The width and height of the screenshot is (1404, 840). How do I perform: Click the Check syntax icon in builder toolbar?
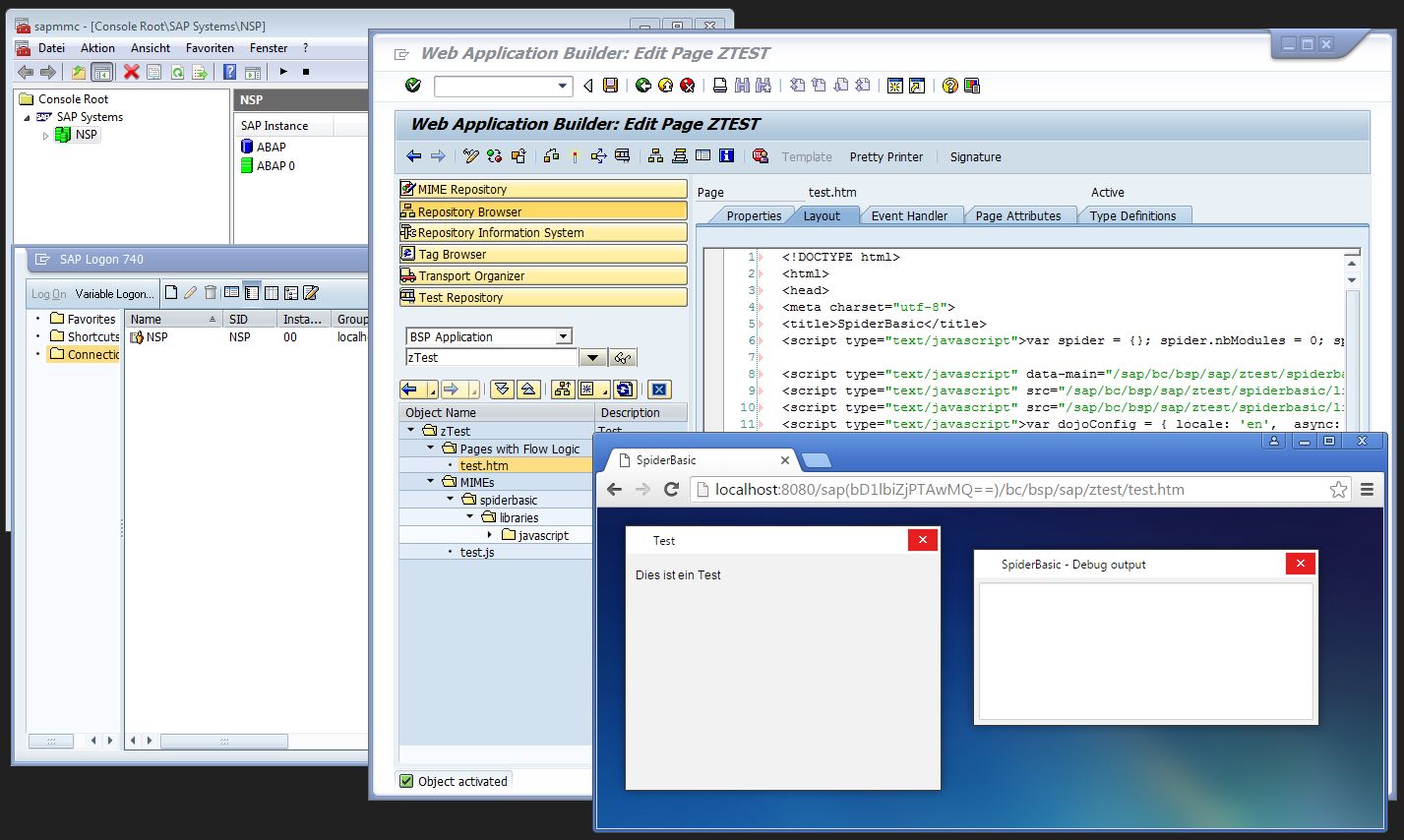click(551, 156)
